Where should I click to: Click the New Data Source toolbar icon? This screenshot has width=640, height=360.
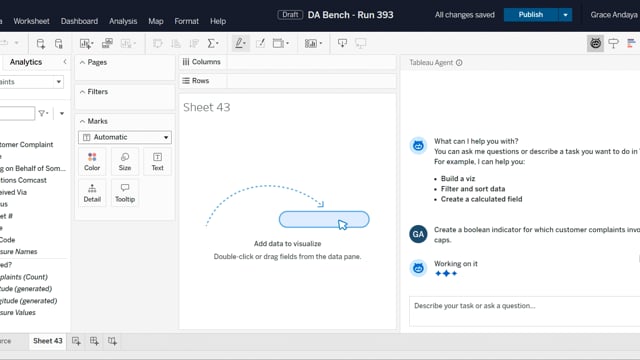[x=40, y=43]
